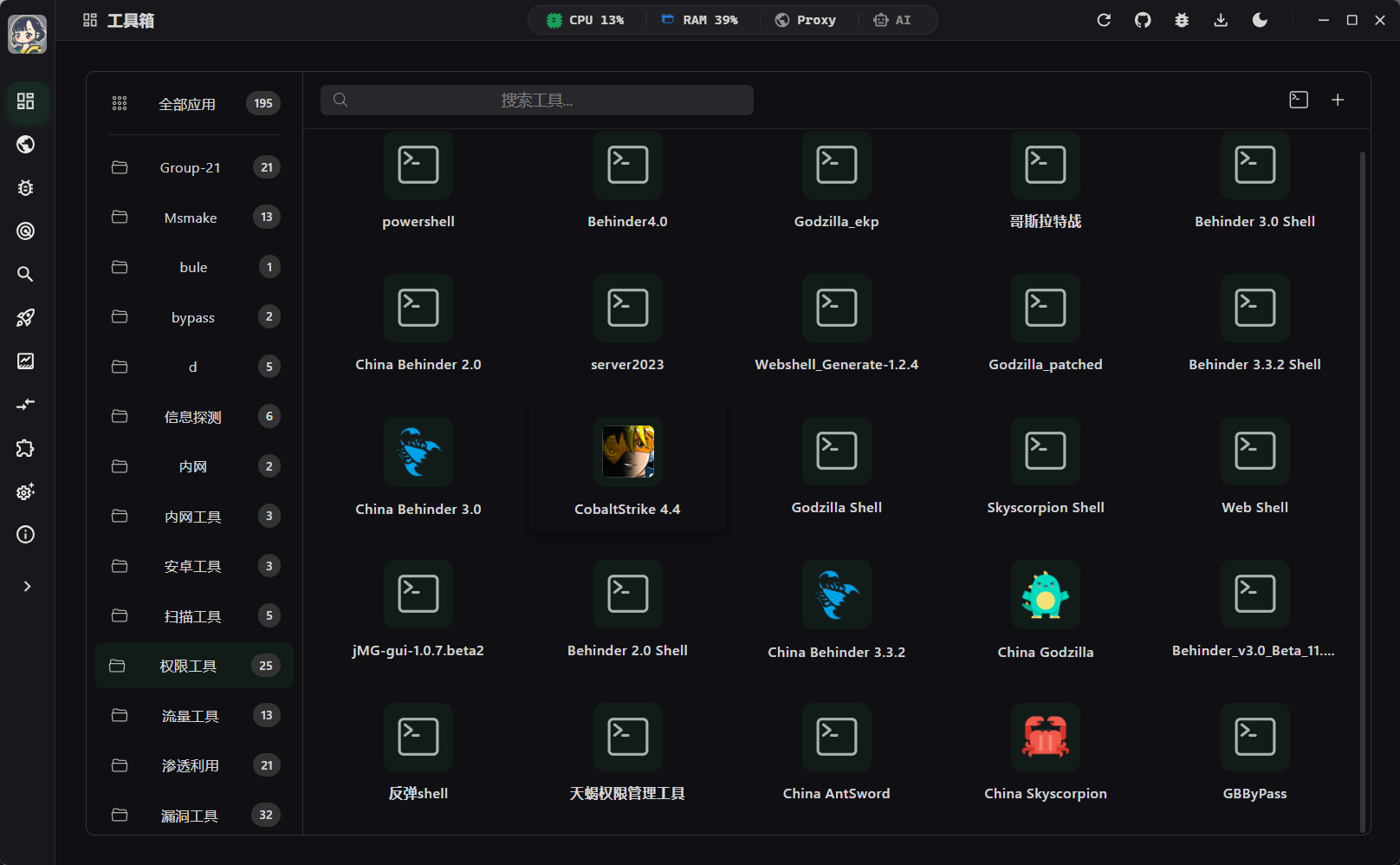
Task: Click the download icon in title bar
Action: [x=1221, y=20]
